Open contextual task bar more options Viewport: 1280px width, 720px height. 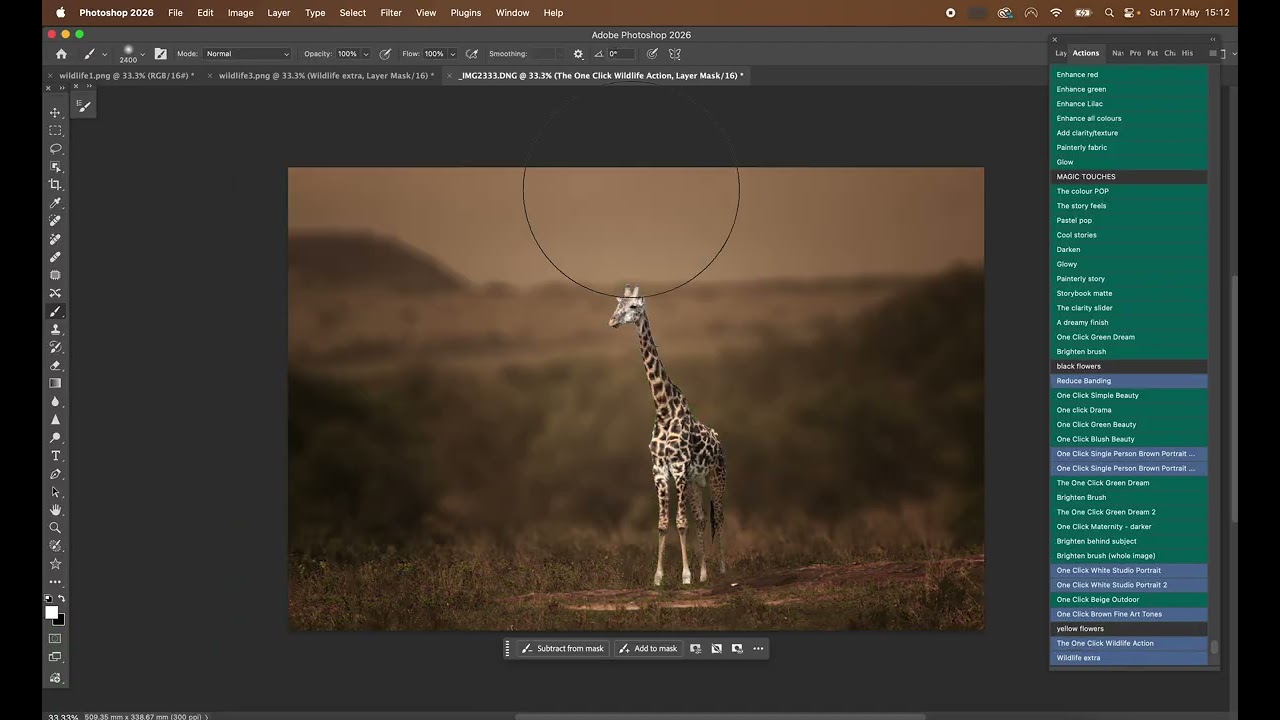pos(758,648)
